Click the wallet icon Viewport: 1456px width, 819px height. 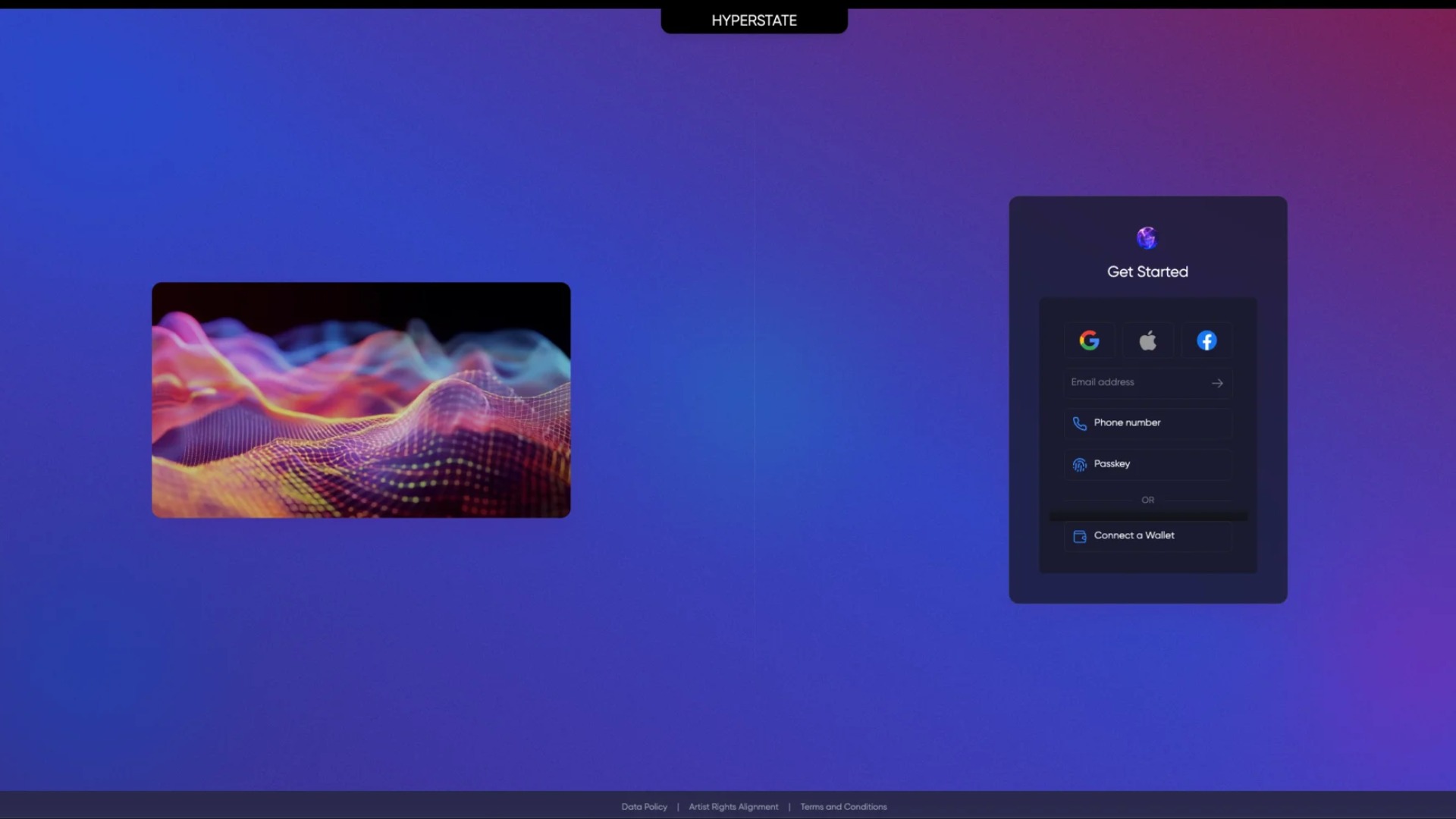[1080, 536]
